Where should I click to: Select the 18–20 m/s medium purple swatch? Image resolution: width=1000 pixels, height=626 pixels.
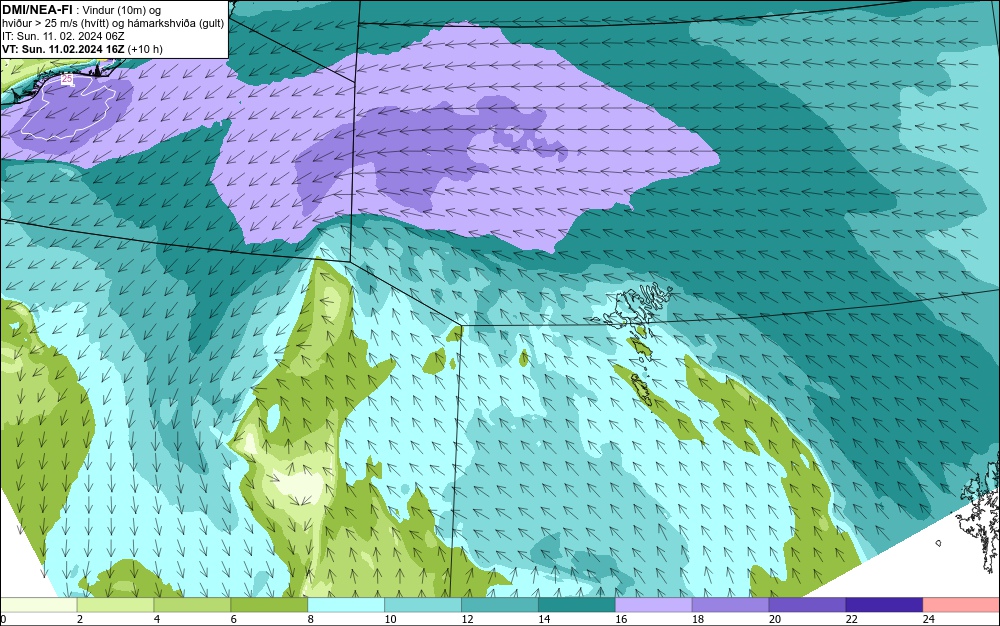pyautogui.click(x=730, y=605)
